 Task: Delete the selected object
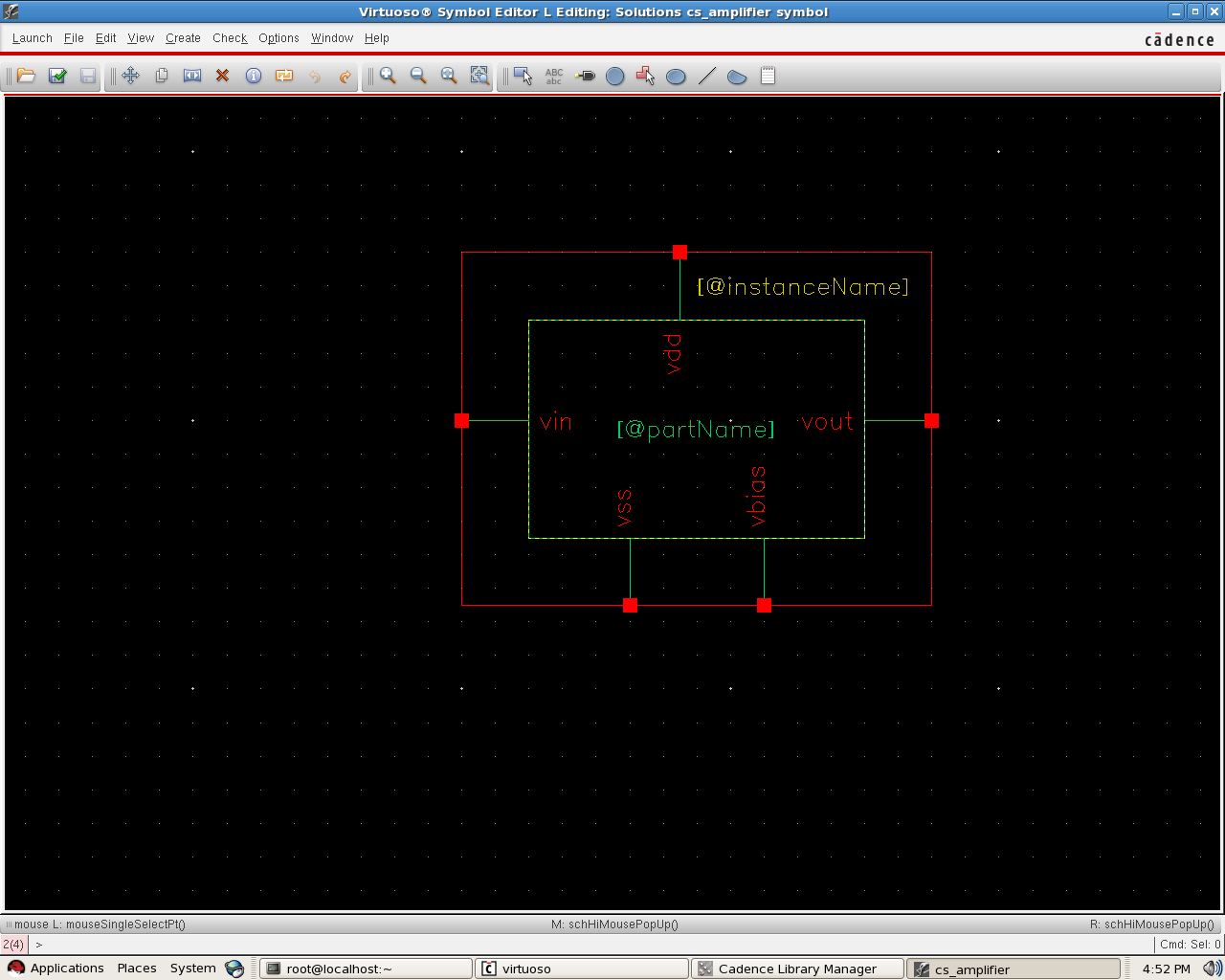222,76
